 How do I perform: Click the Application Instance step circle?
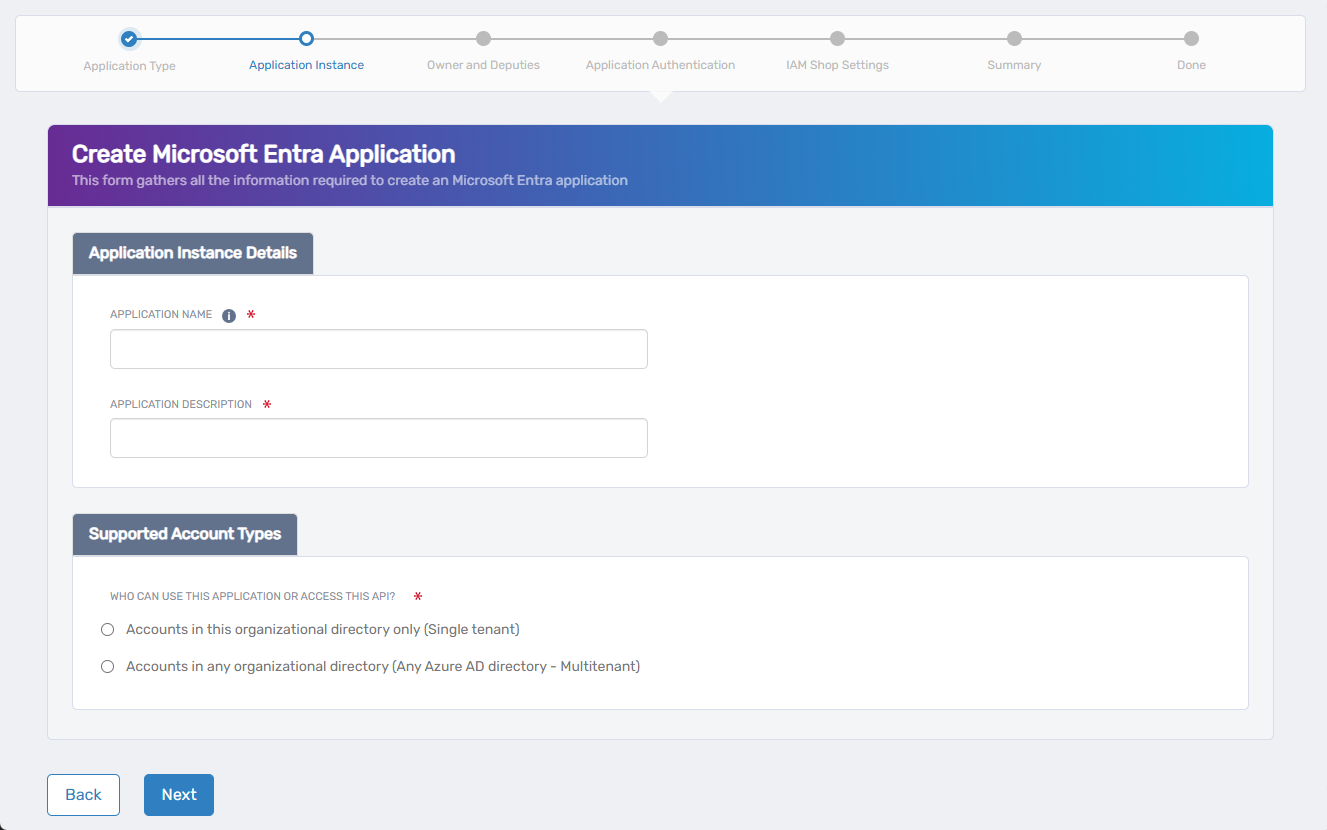(306, 40)
